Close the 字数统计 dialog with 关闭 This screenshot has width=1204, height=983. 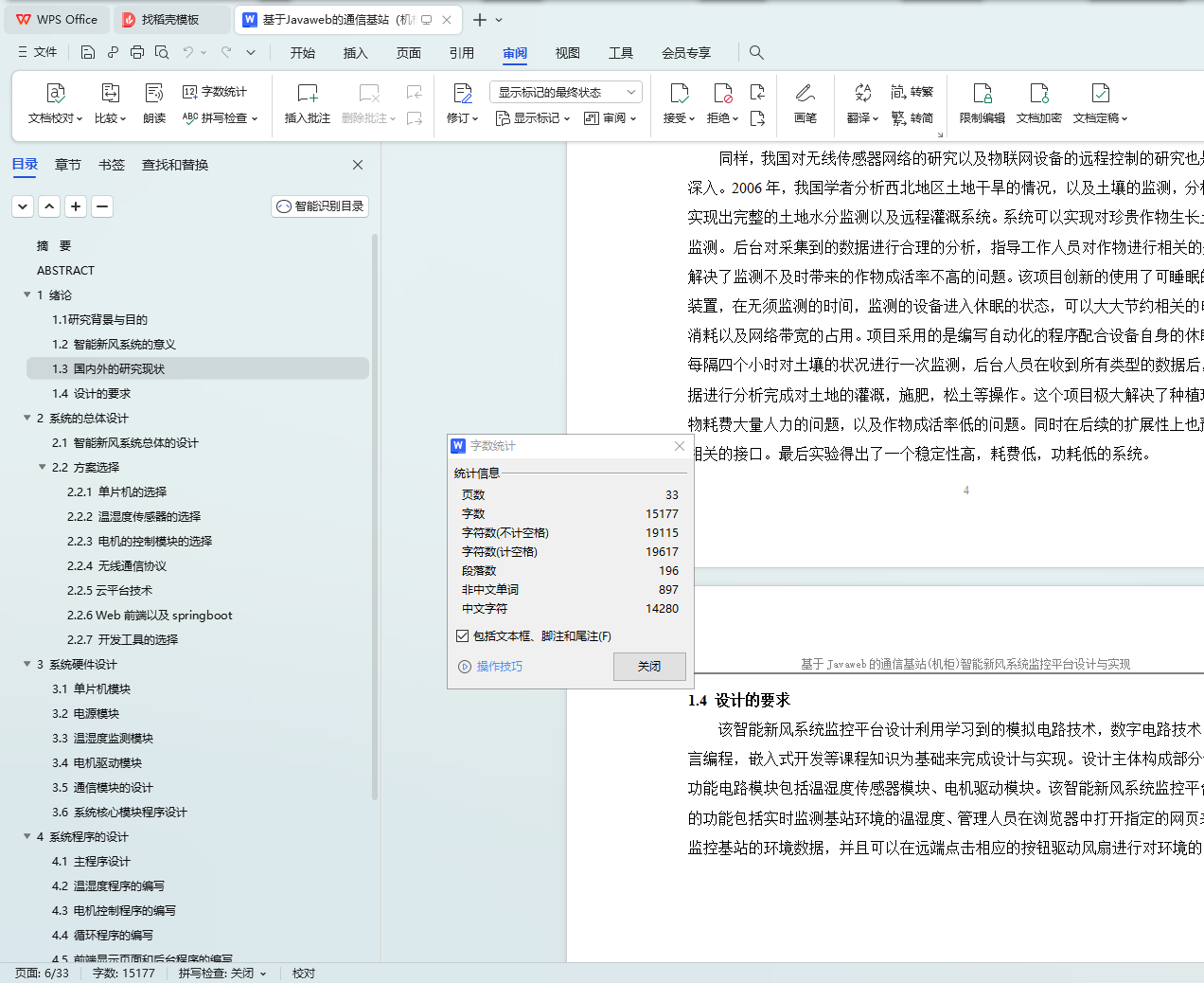tap(649, 666)
